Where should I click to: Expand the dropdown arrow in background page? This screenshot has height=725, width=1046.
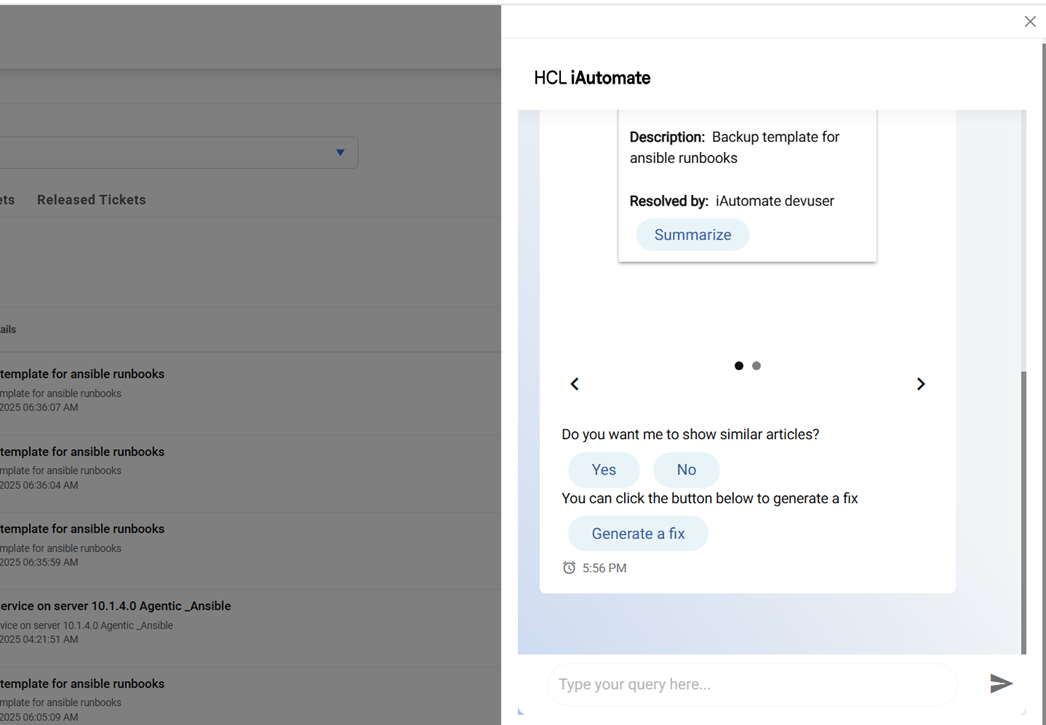point(340,153)
